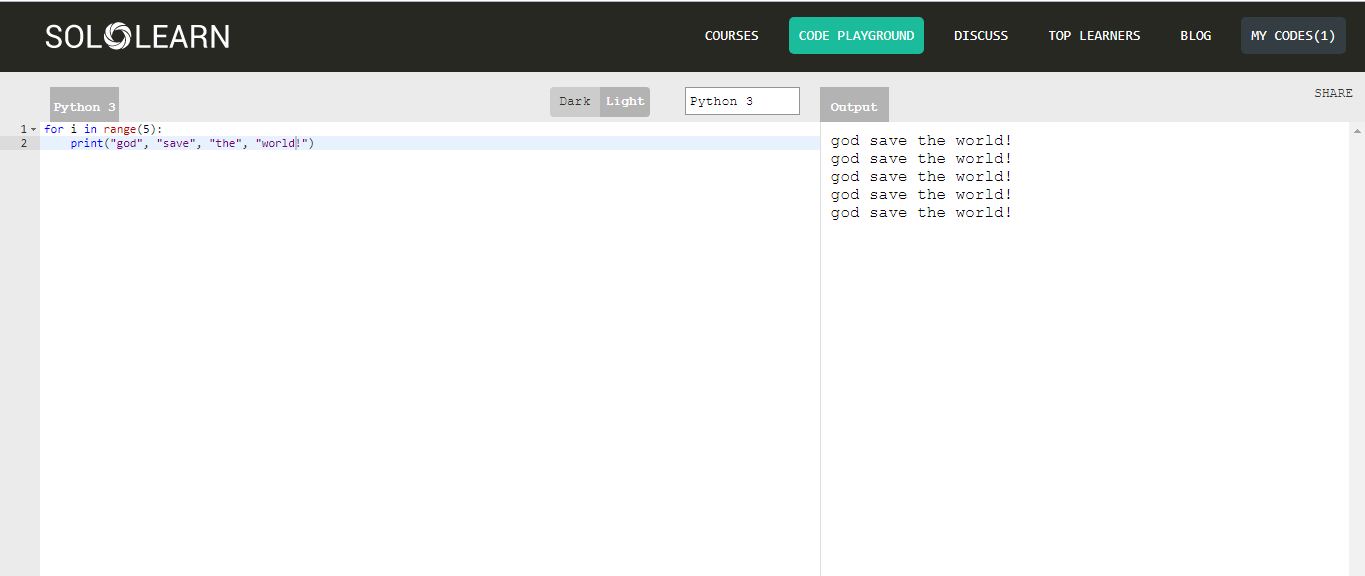Click line number 2 in the editor
1365x576 pixels.
pyautogui.click(x=24, y=143)
